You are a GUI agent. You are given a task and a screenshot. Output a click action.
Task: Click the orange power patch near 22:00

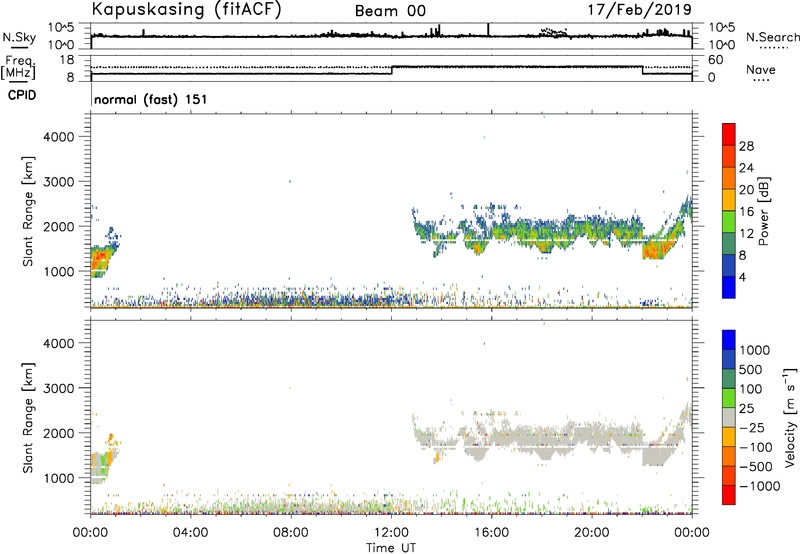click(655, 249)
